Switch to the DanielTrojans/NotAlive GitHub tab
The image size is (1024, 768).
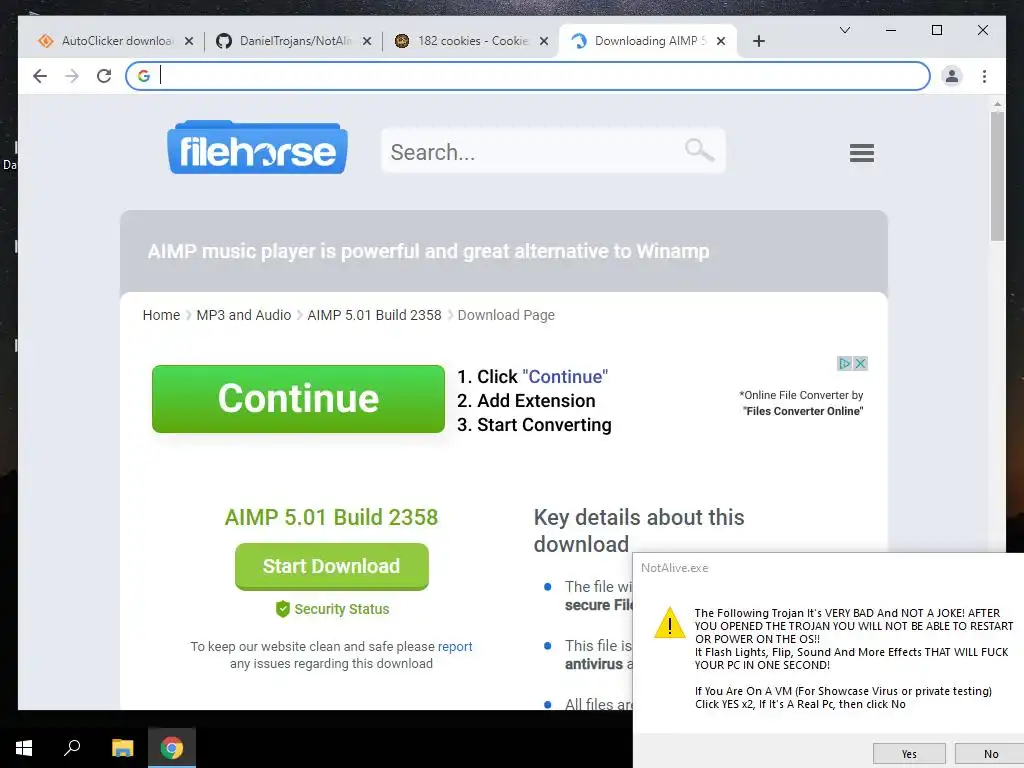pos(295,41)
